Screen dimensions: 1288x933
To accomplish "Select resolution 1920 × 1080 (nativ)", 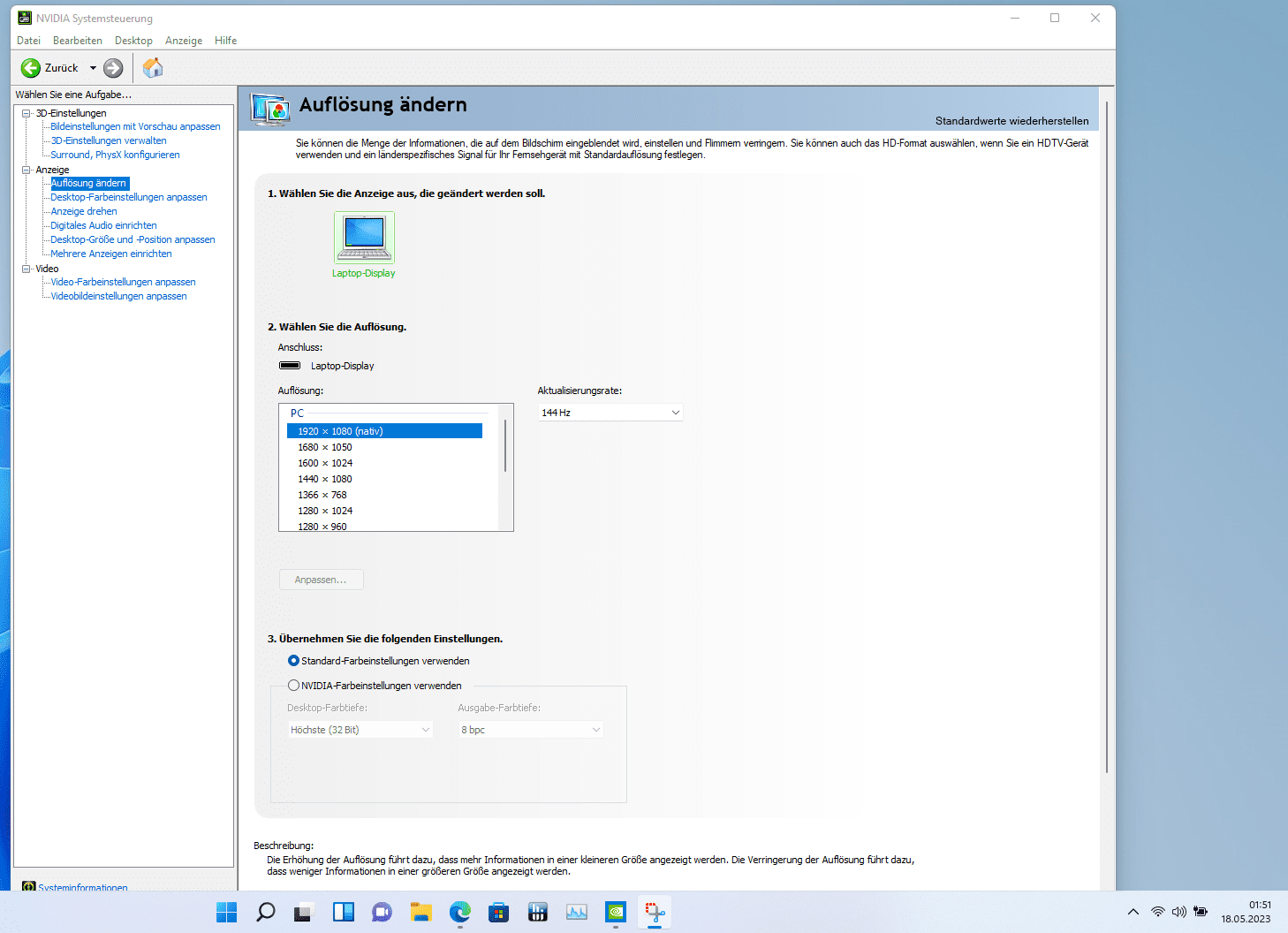I will pos(384,431).
